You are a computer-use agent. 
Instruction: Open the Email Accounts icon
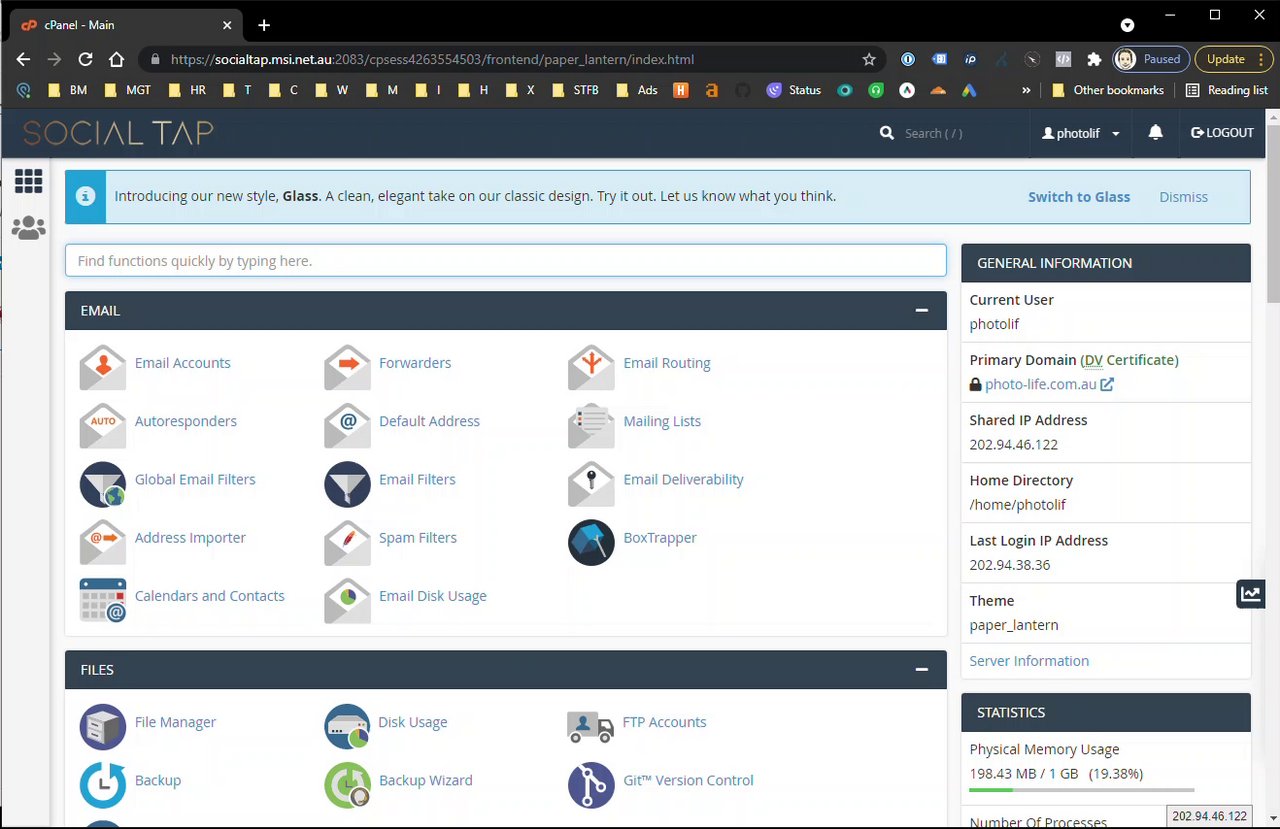[x=103, y=366]
